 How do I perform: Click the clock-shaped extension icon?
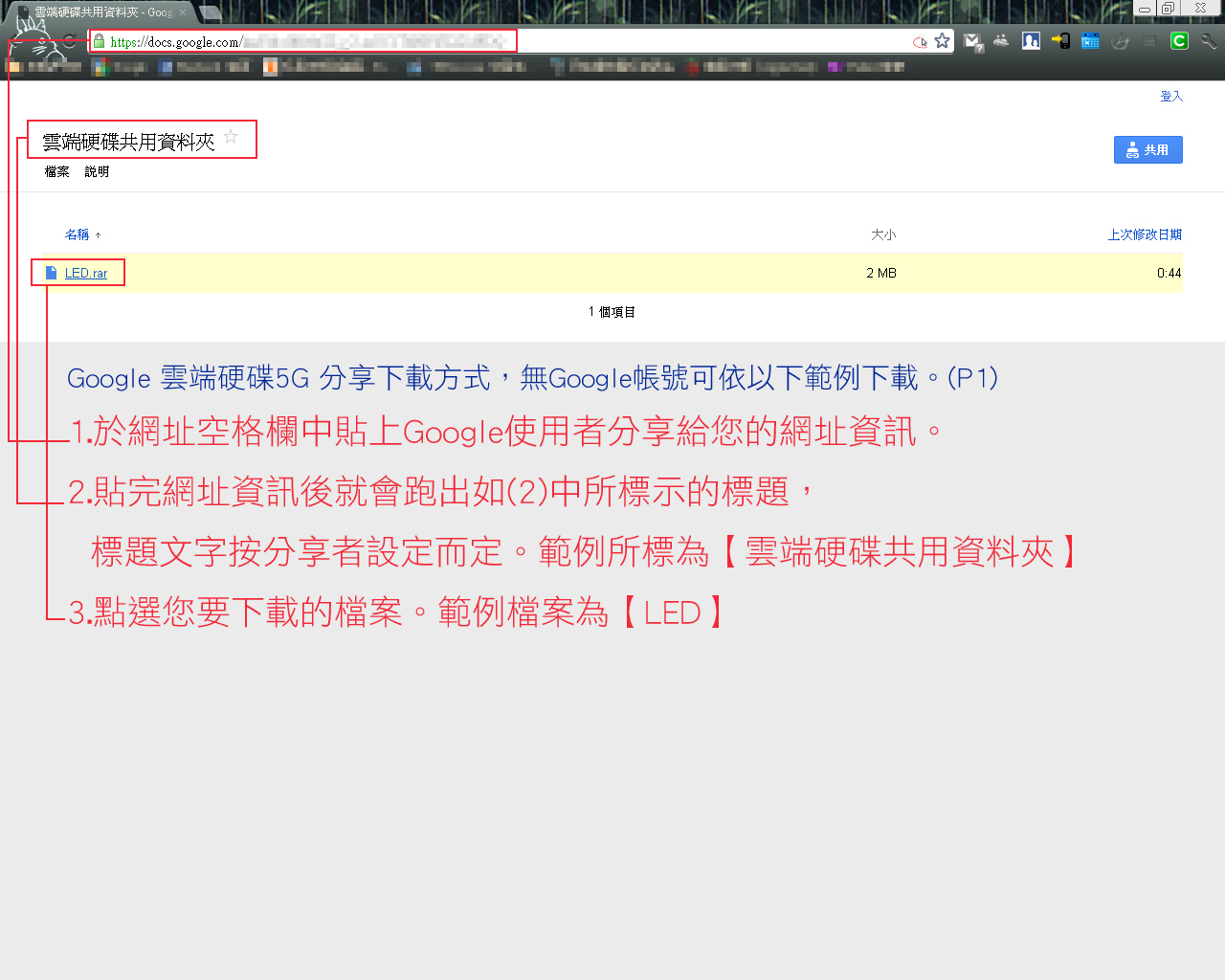[x=1120, y=41]
